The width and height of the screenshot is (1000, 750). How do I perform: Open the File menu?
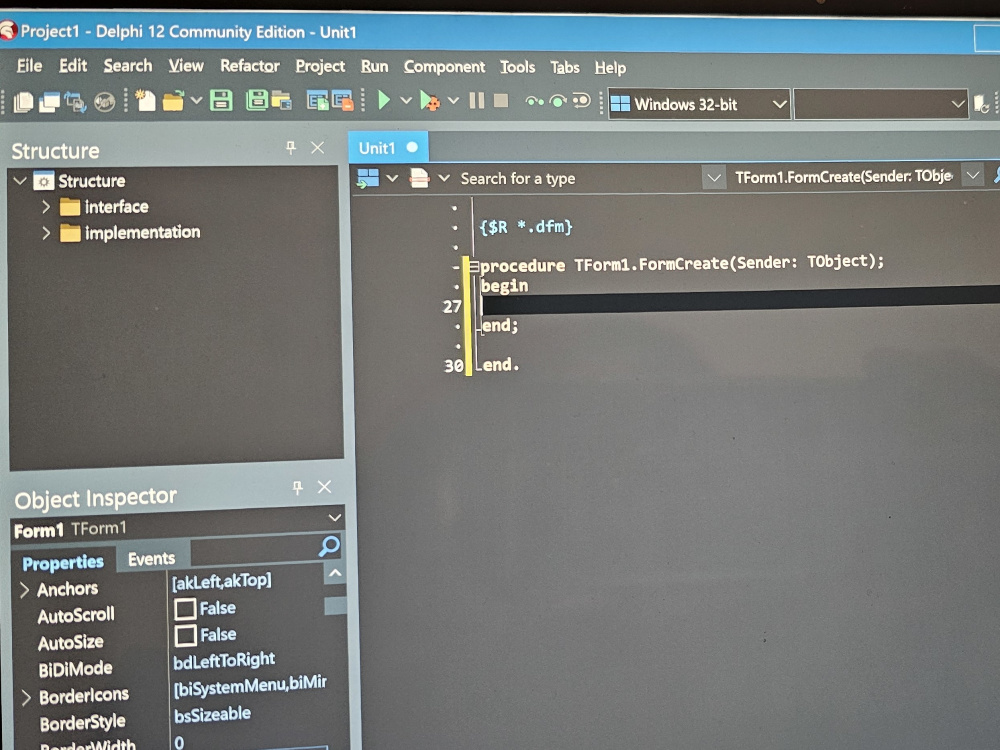pos(29,66)
